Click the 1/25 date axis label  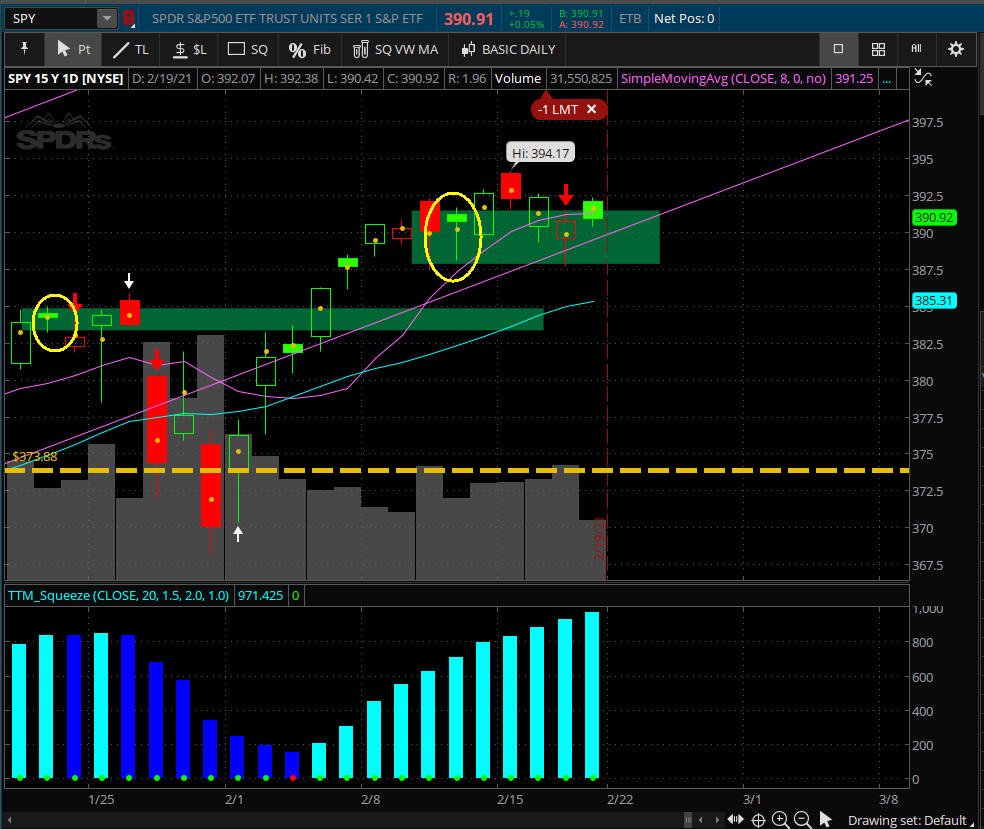[x=101, y=800]
